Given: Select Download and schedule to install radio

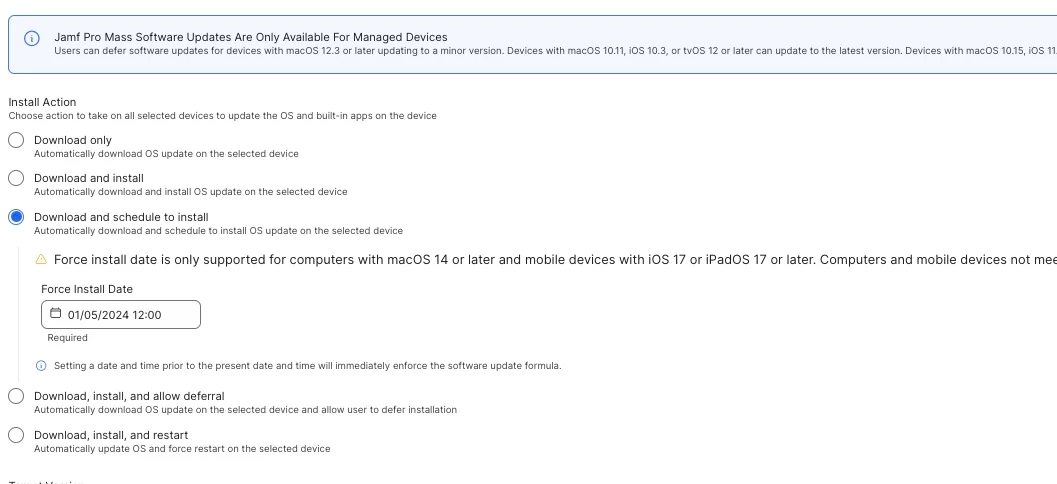Looking at the screenshot, I should (x=16, y=217).
